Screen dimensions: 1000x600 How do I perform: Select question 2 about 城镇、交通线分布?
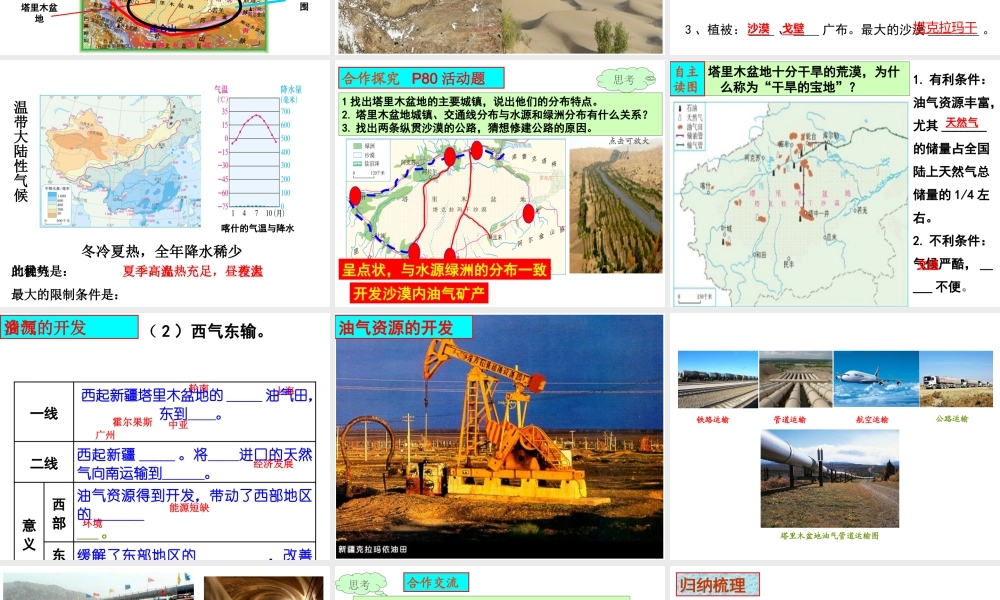[x=495, y=115]
